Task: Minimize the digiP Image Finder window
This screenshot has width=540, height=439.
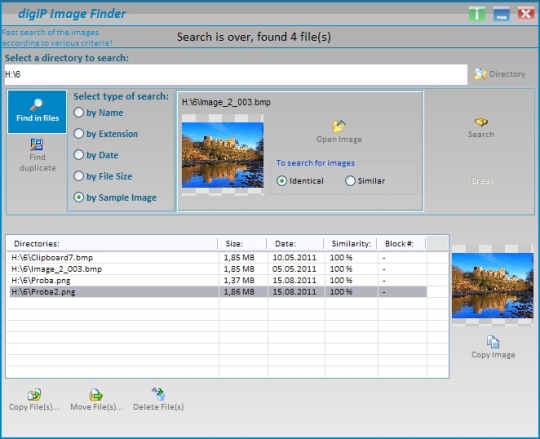Action: pyautogui.click(x=501, y=14)
